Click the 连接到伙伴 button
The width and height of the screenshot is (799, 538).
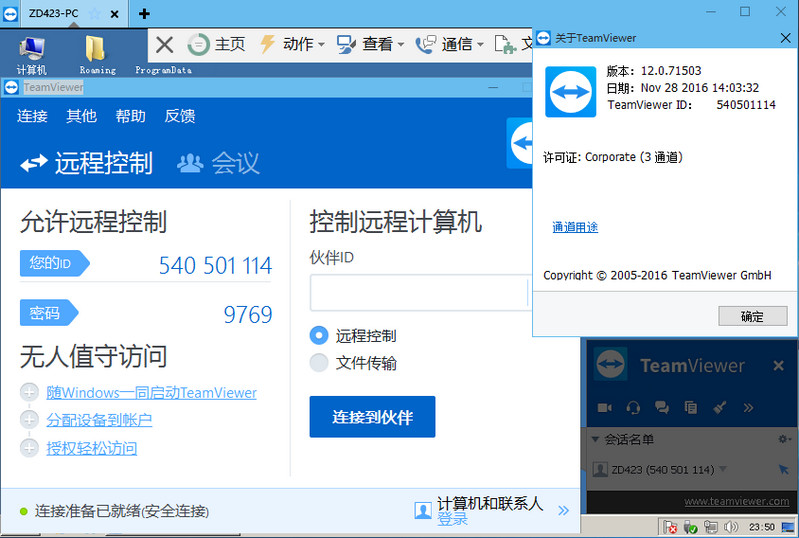(x=372, y=417)
